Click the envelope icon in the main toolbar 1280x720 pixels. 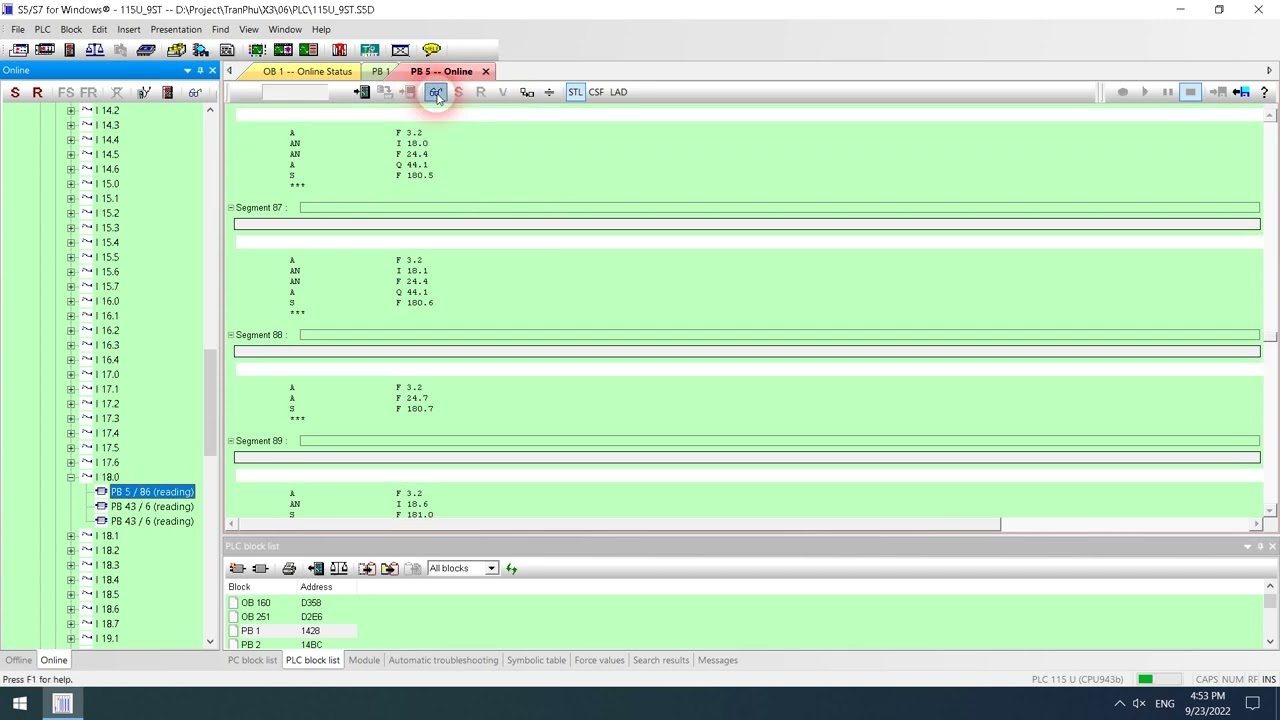tap(400, 50)
